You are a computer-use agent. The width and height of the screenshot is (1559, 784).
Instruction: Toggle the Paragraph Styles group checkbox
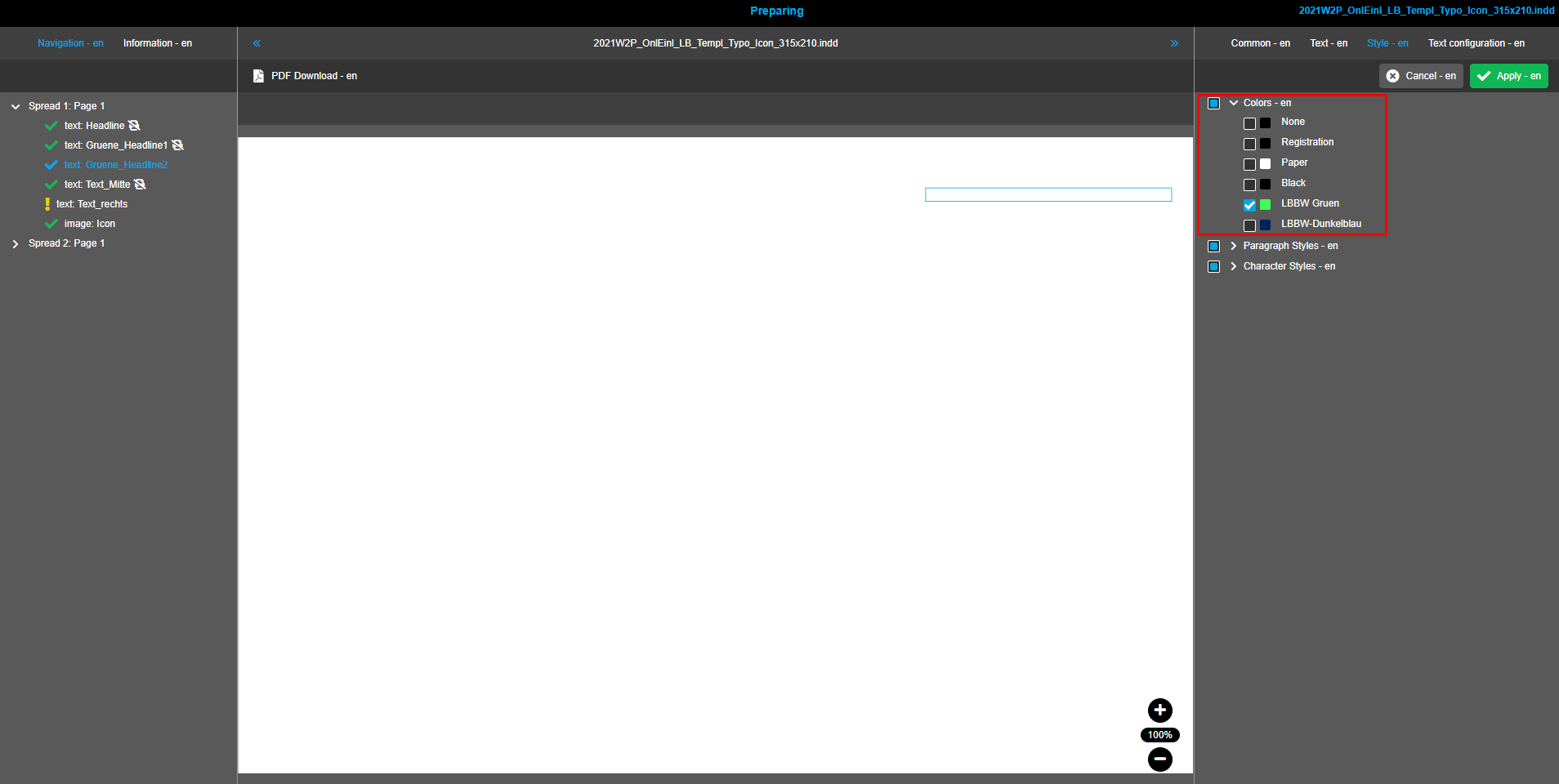(x=1213, y=246)
